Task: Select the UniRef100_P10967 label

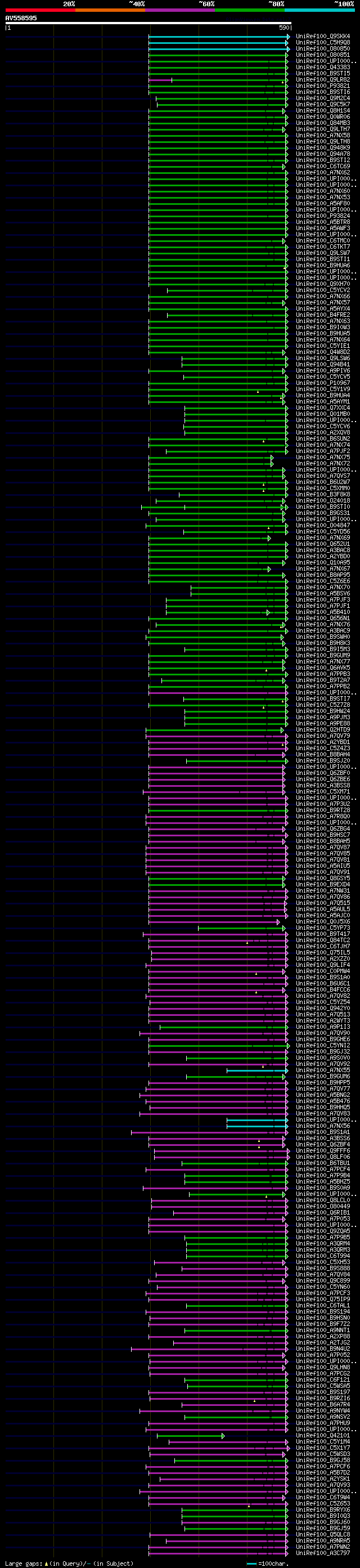Action: pyautogui.click(x=323, y=383)
